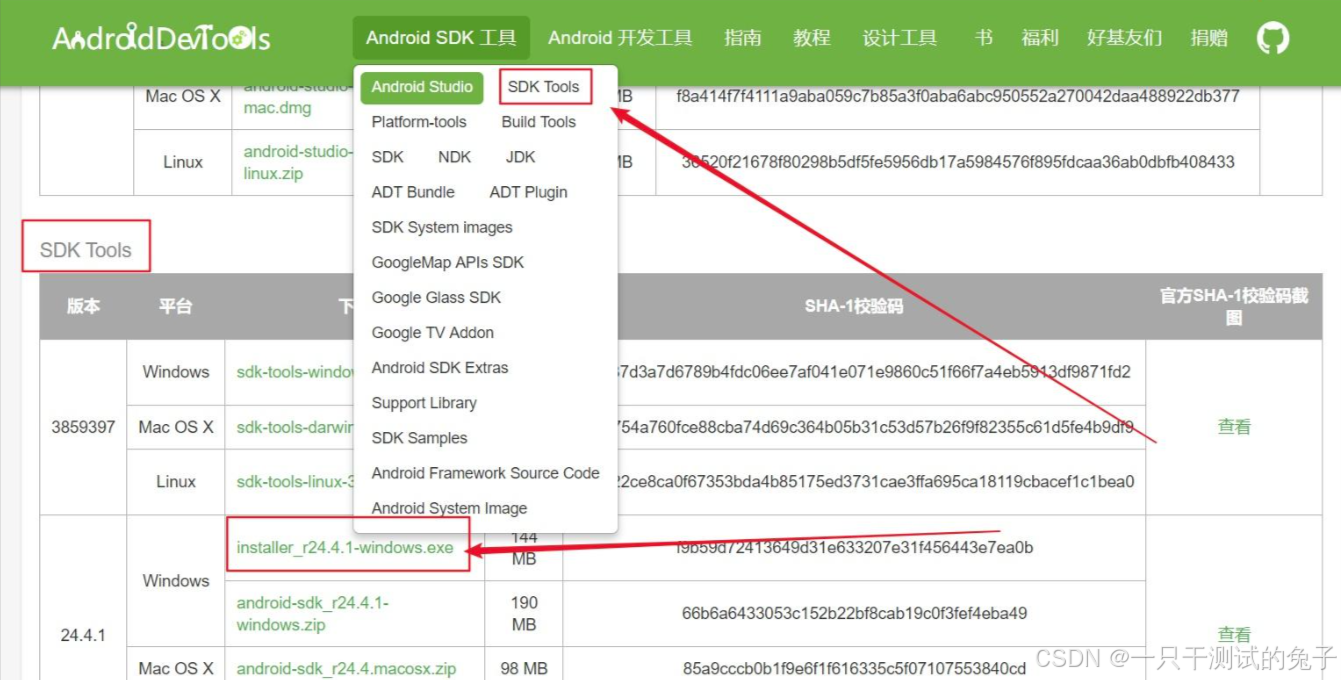Open Android Framework Source Code entry
This screenshot has height=680, width=1341.
pos(486,473)
